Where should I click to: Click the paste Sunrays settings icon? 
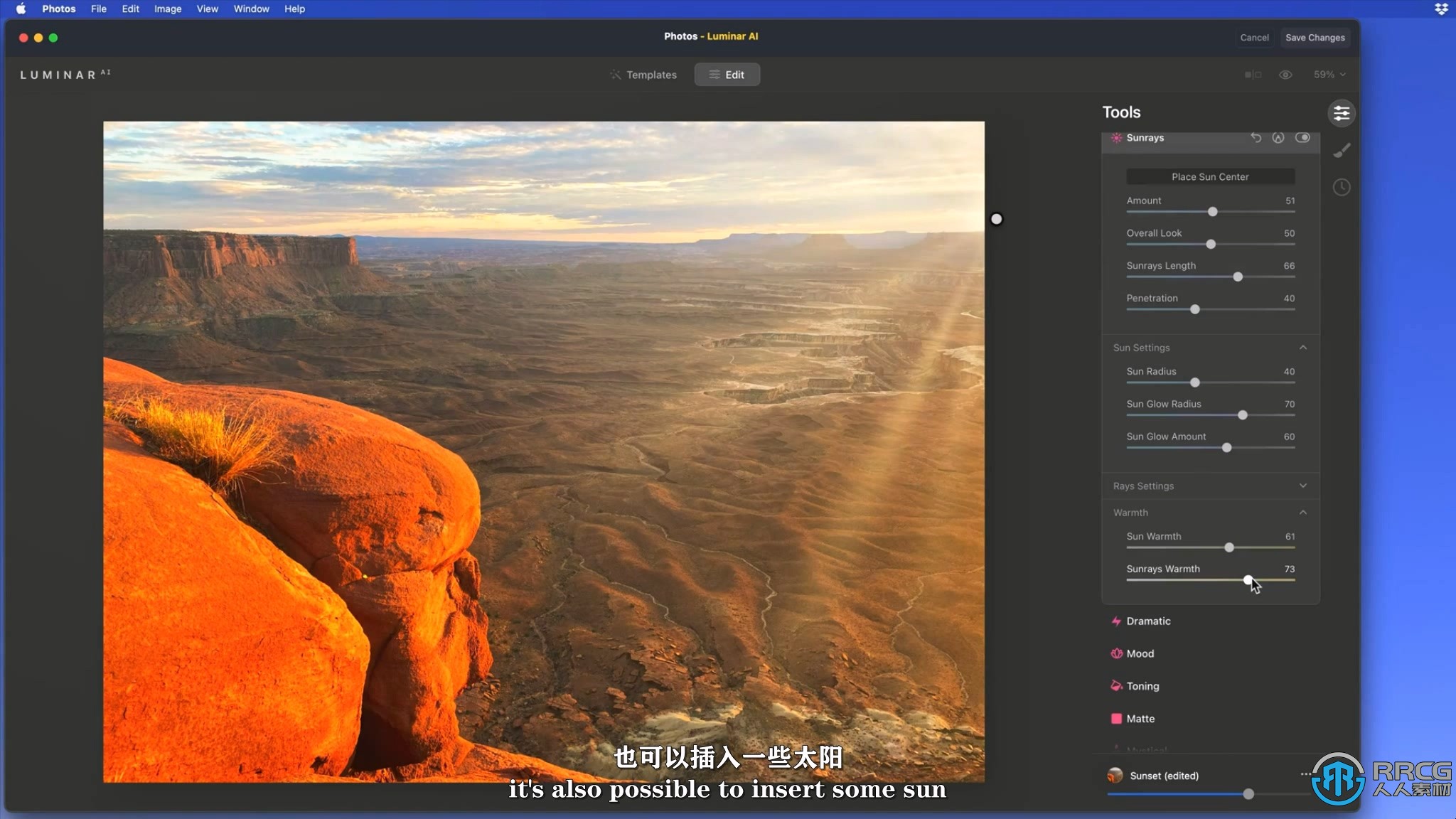(1278, 138)
